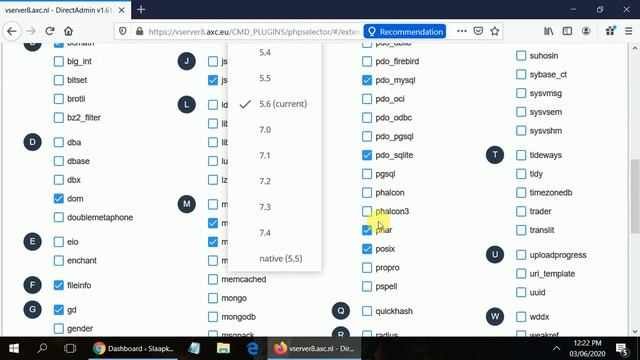Screen dimensions: 640x360
Task: Bookmark this page with the star icon
Action: [495, 31]
